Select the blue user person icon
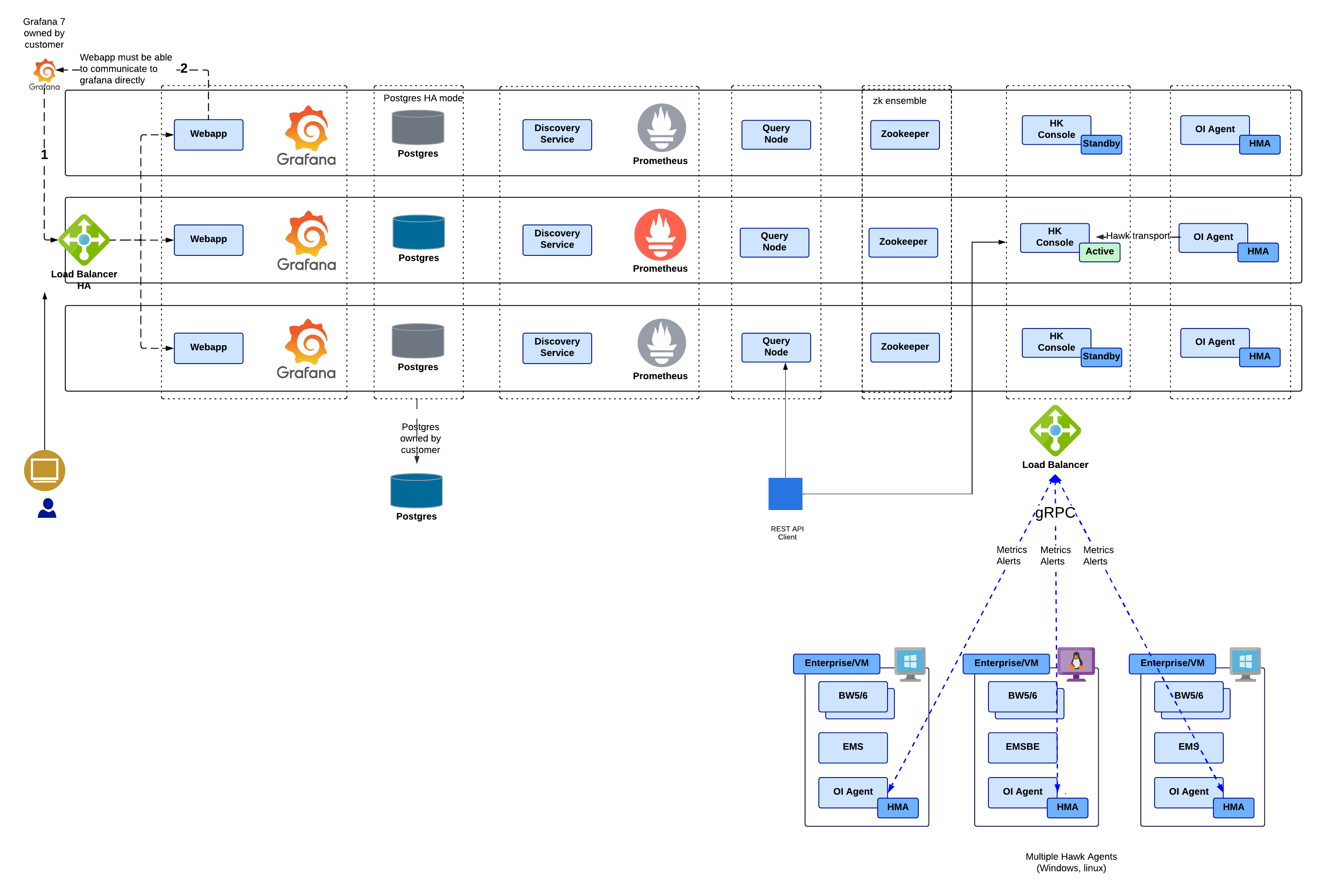This screenshot has height=896, width=1319. [47, 508]
